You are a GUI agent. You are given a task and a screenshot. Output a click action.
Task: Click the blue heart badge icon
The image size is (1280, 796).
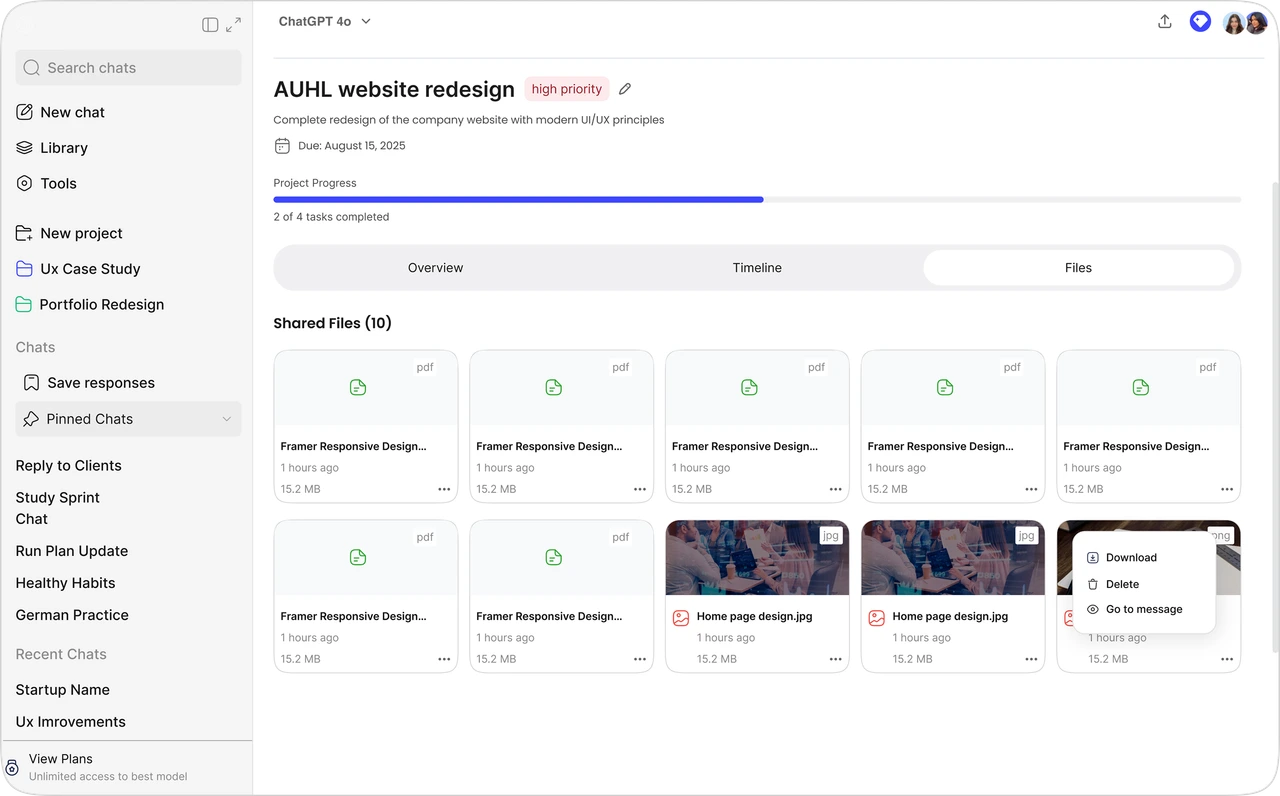pyautogui.click(x=1200, y=22)
